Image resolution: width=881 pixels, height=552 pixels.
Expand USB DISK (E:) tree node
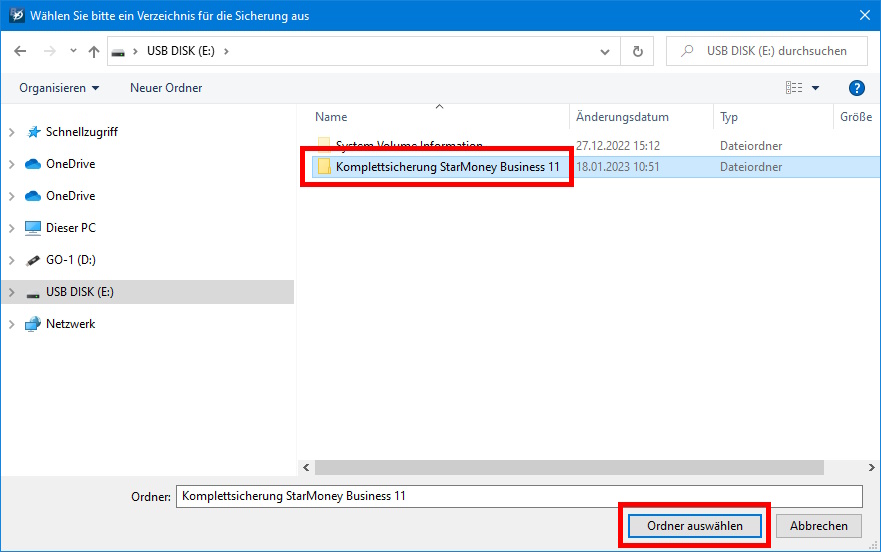coord(12,292)
